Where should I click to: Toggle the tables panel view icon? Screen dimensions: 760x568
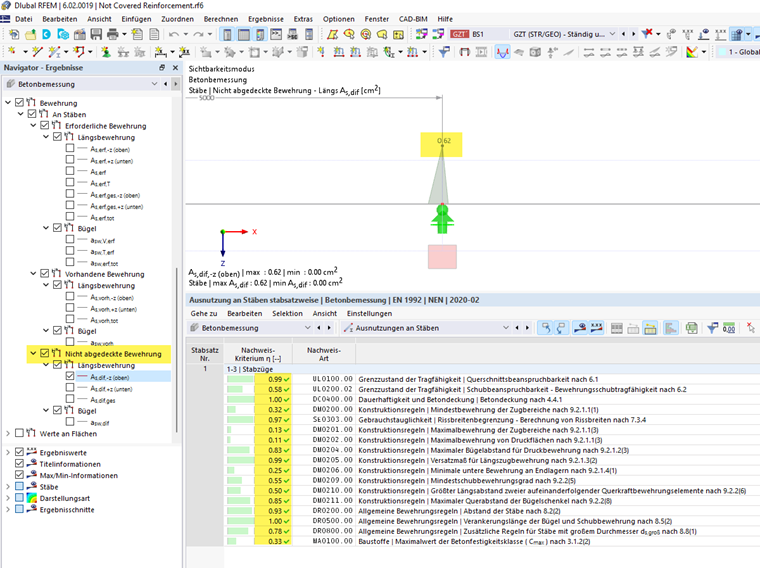click(244, 34)
